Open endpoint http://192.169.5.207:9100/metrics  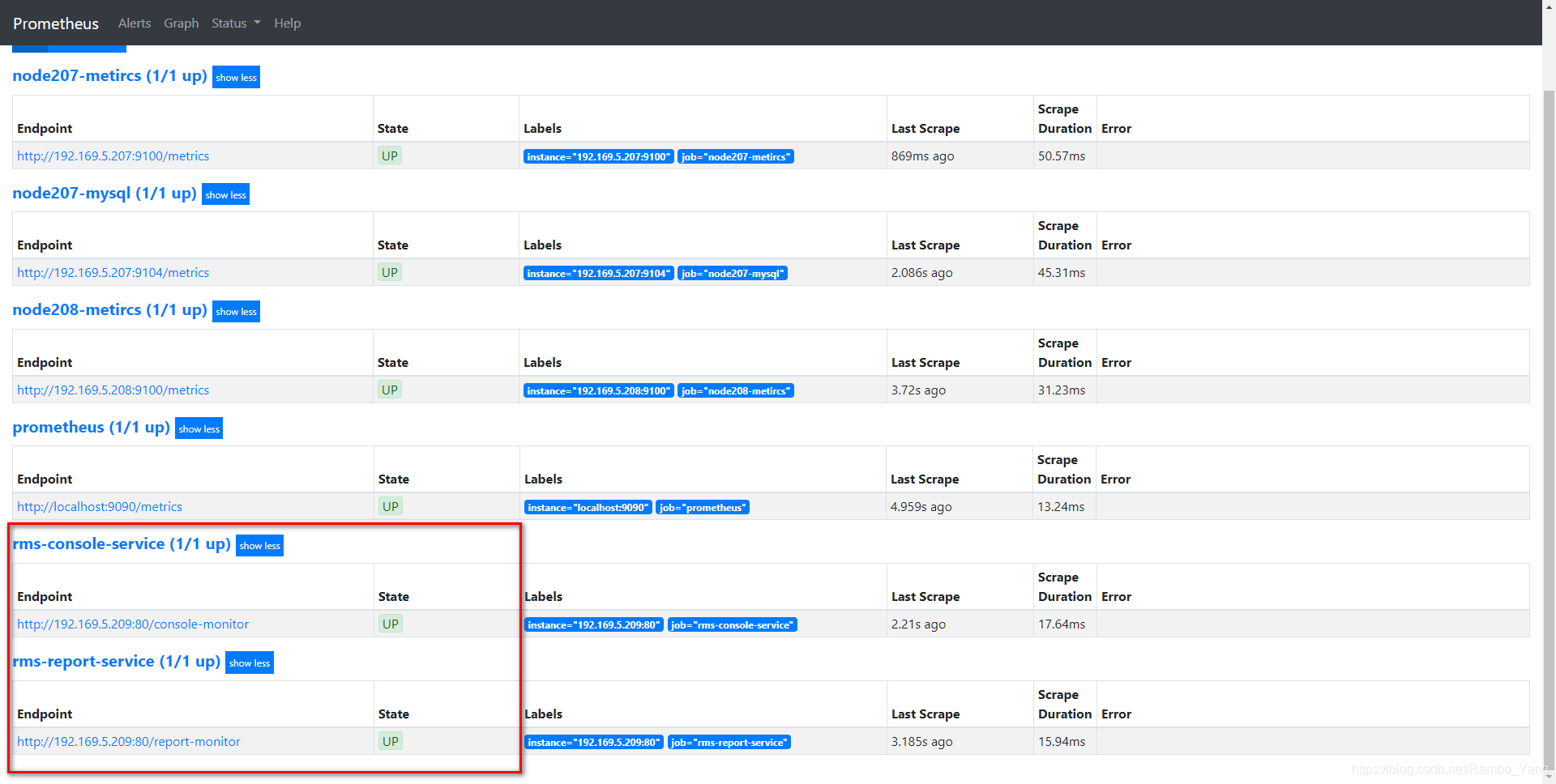[113, 156]
